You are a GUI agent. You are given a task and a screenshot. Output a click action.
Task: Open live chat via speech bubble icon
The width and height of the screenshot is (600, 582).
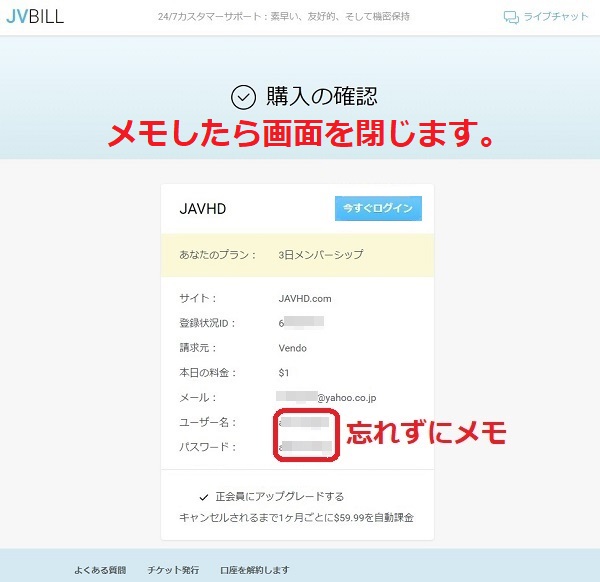511,17
